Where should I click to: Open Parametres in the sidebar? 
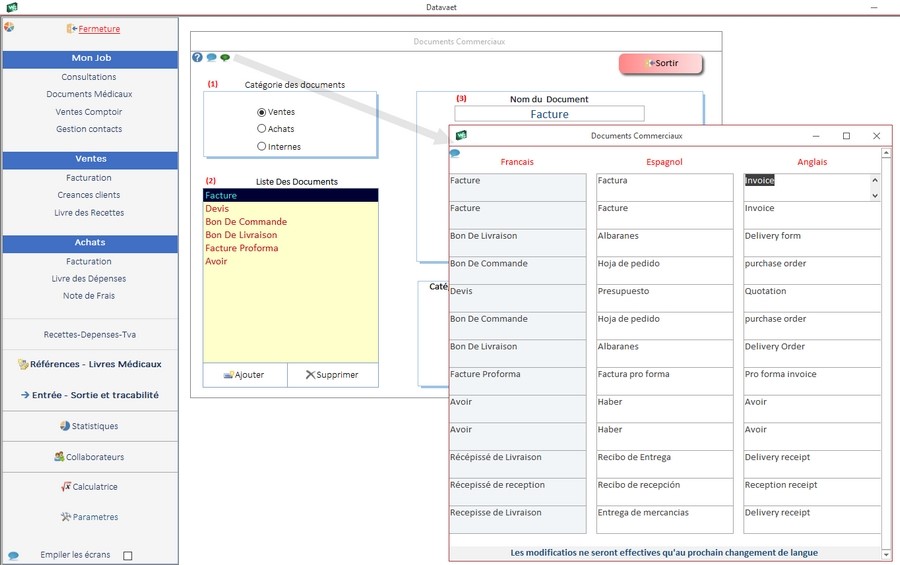(95, 517)
